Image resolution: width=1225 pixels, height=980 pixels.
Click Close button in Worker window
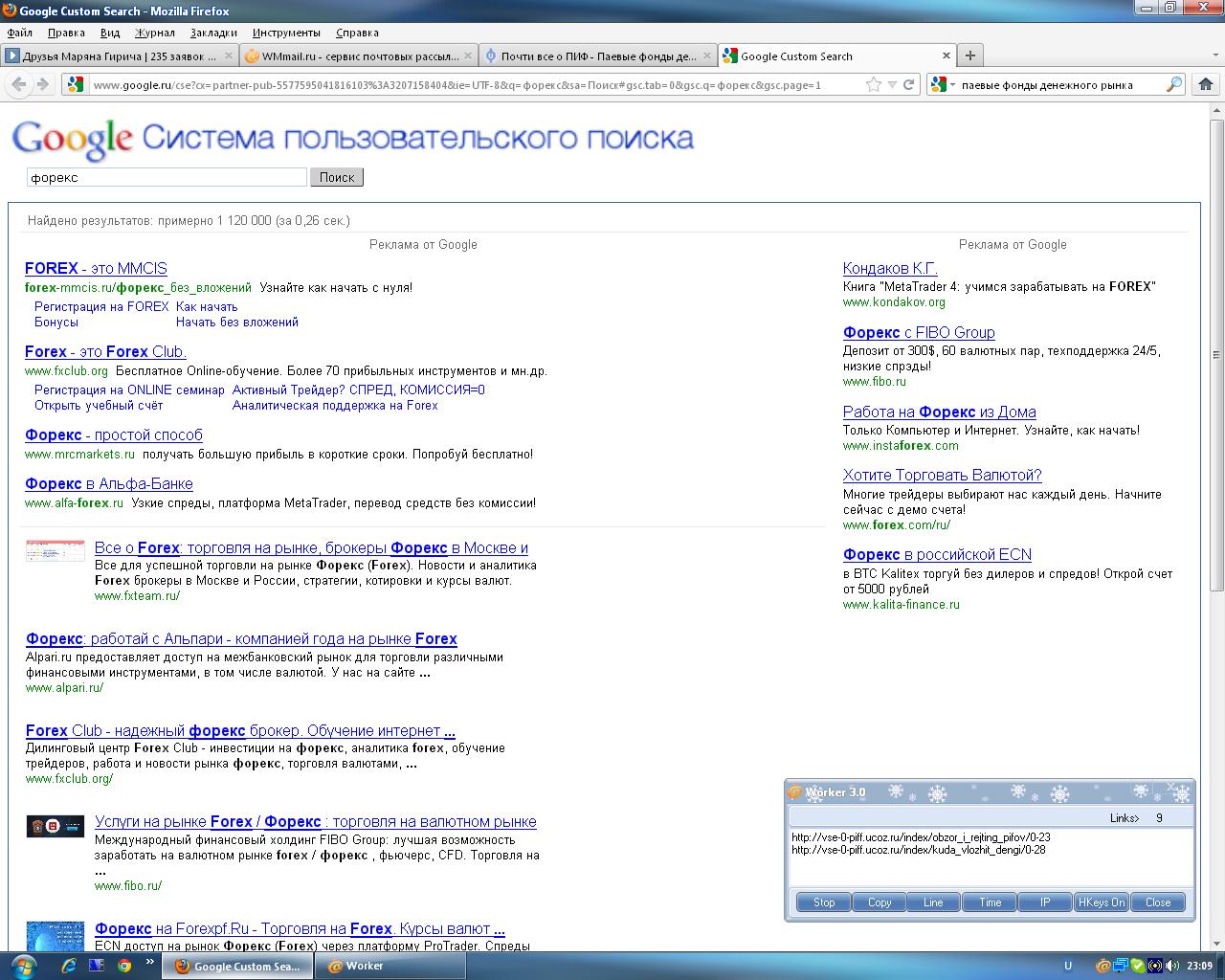tap(1158, 902)
